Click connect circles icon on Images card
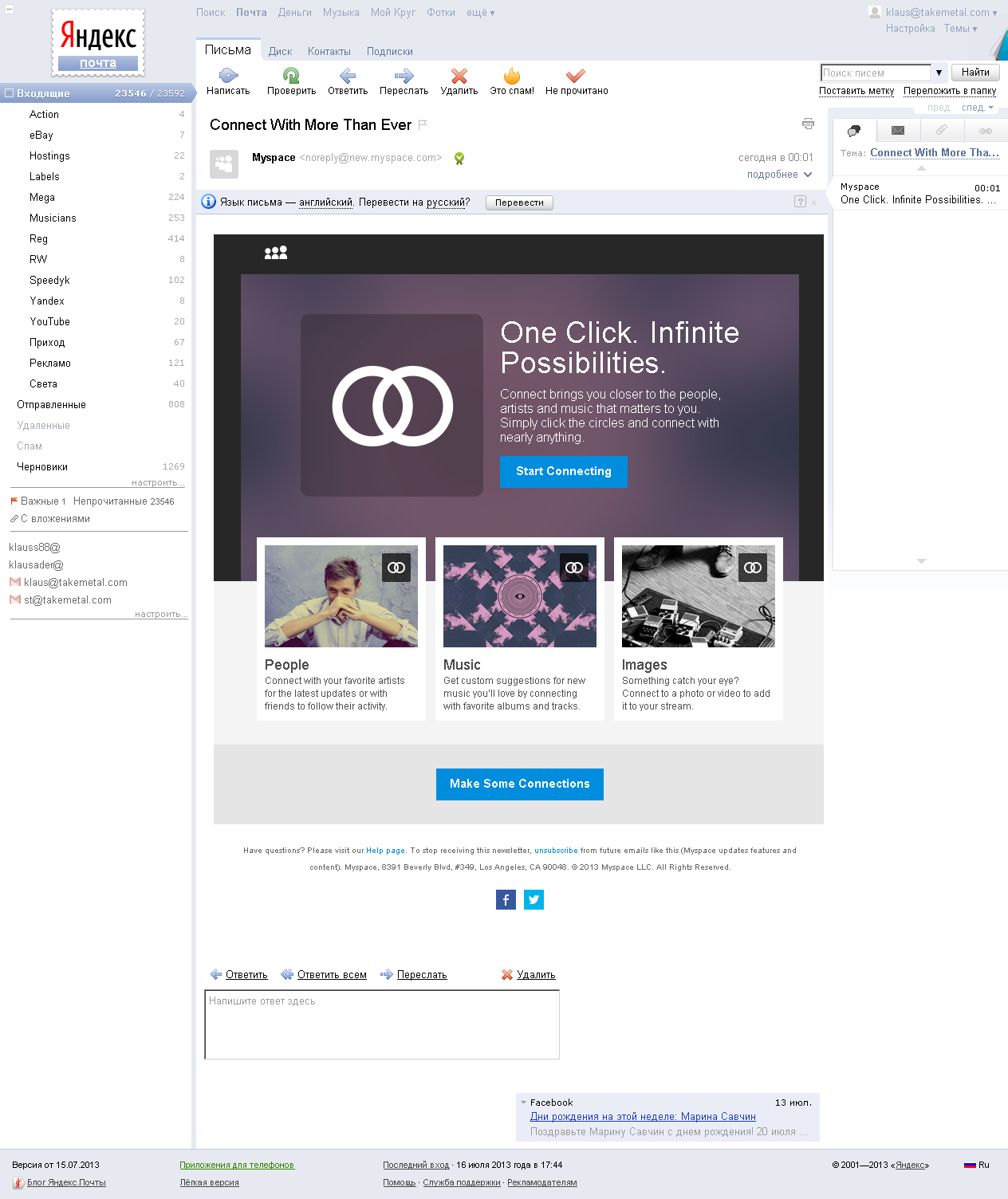Screen dimensions: 1008x1199 tap(753, 568)
